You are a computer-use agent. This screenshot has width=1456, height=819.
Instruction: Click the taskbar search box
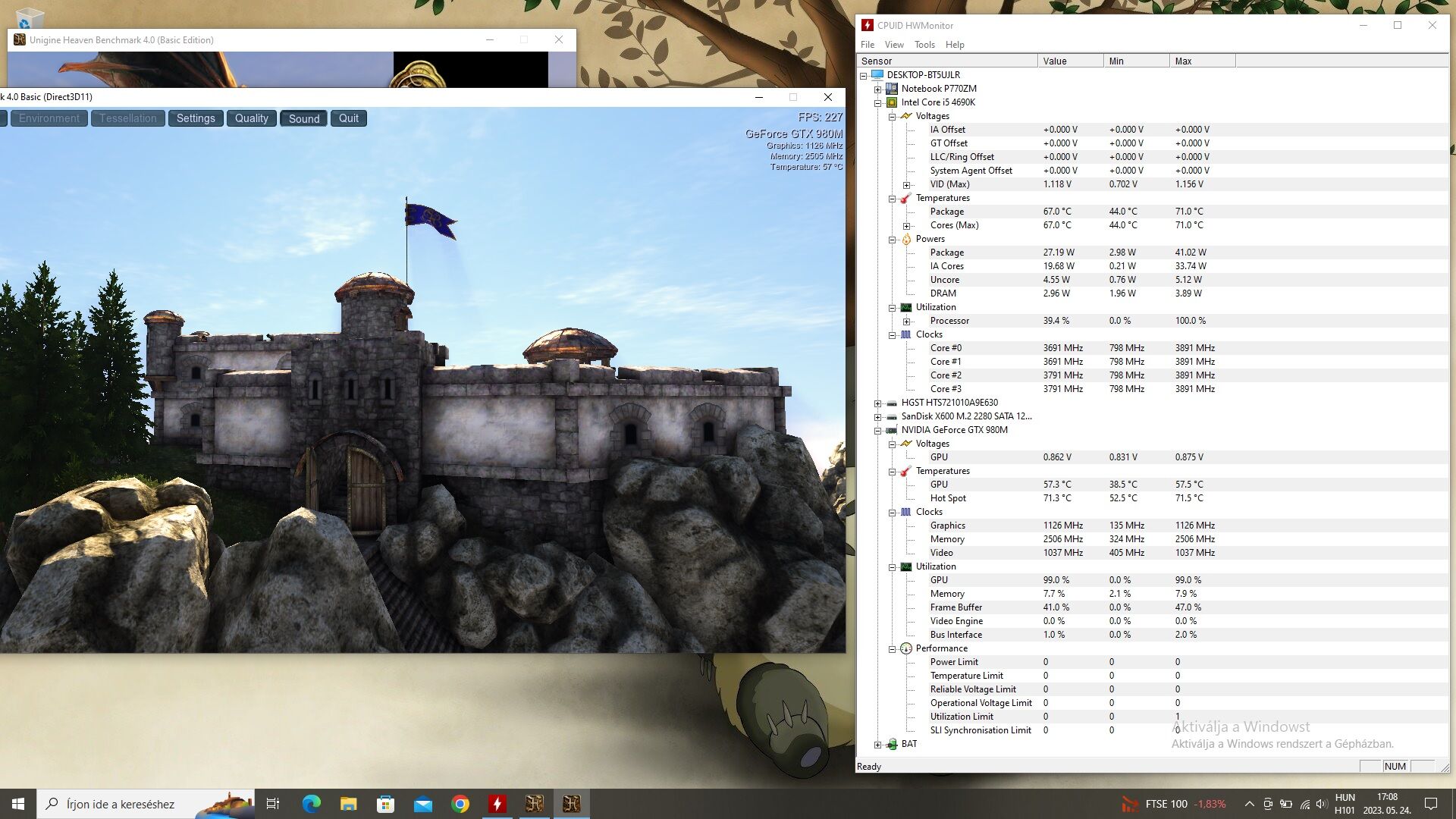(146, 804)
